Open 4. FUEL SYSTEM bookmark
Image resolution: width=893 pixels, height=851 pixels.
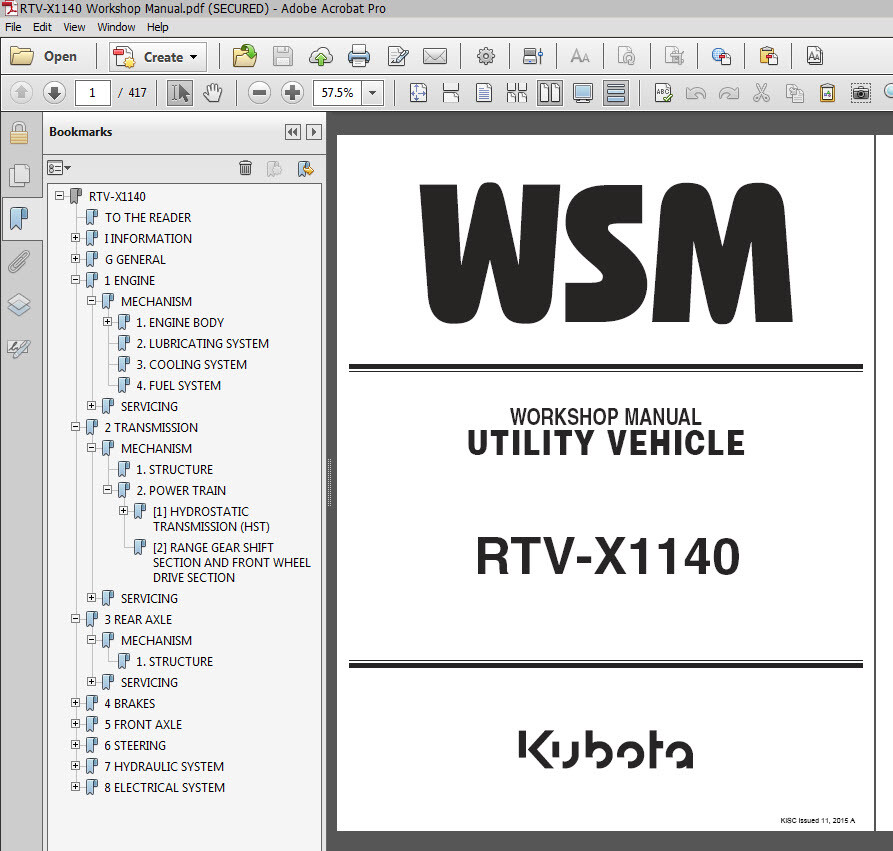pos(178,386)
